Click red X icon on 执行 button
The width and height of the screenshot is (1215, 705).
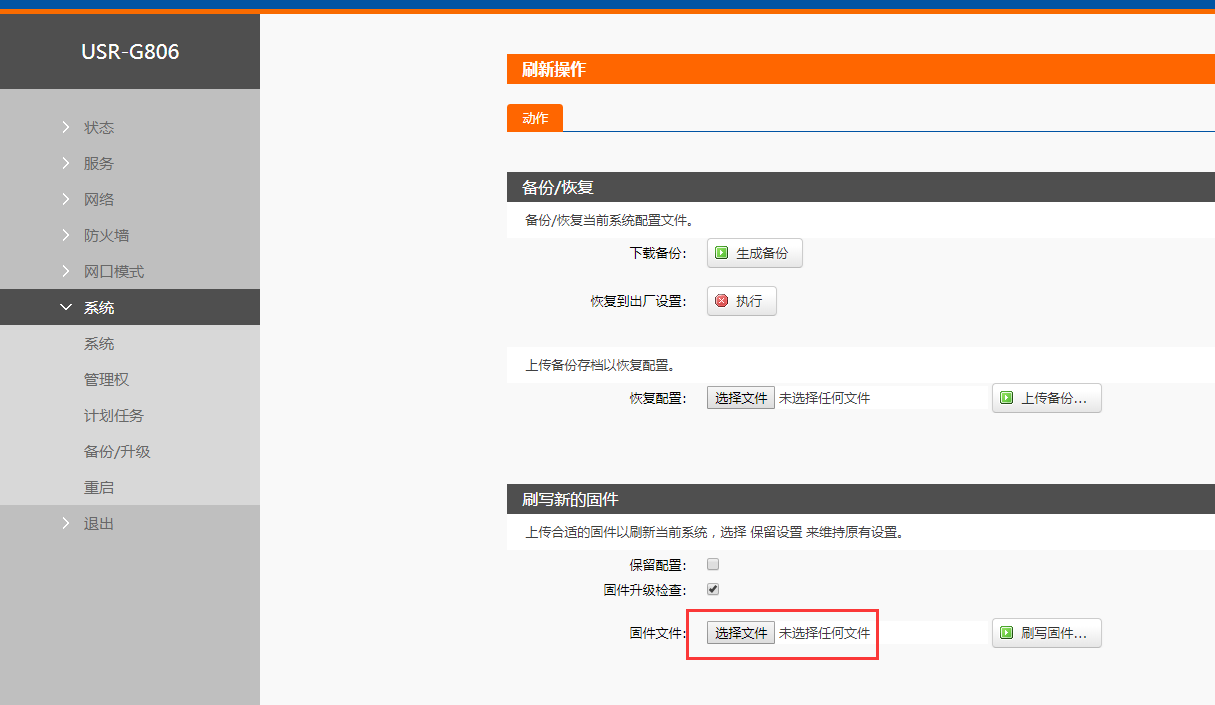pos(722,301)
